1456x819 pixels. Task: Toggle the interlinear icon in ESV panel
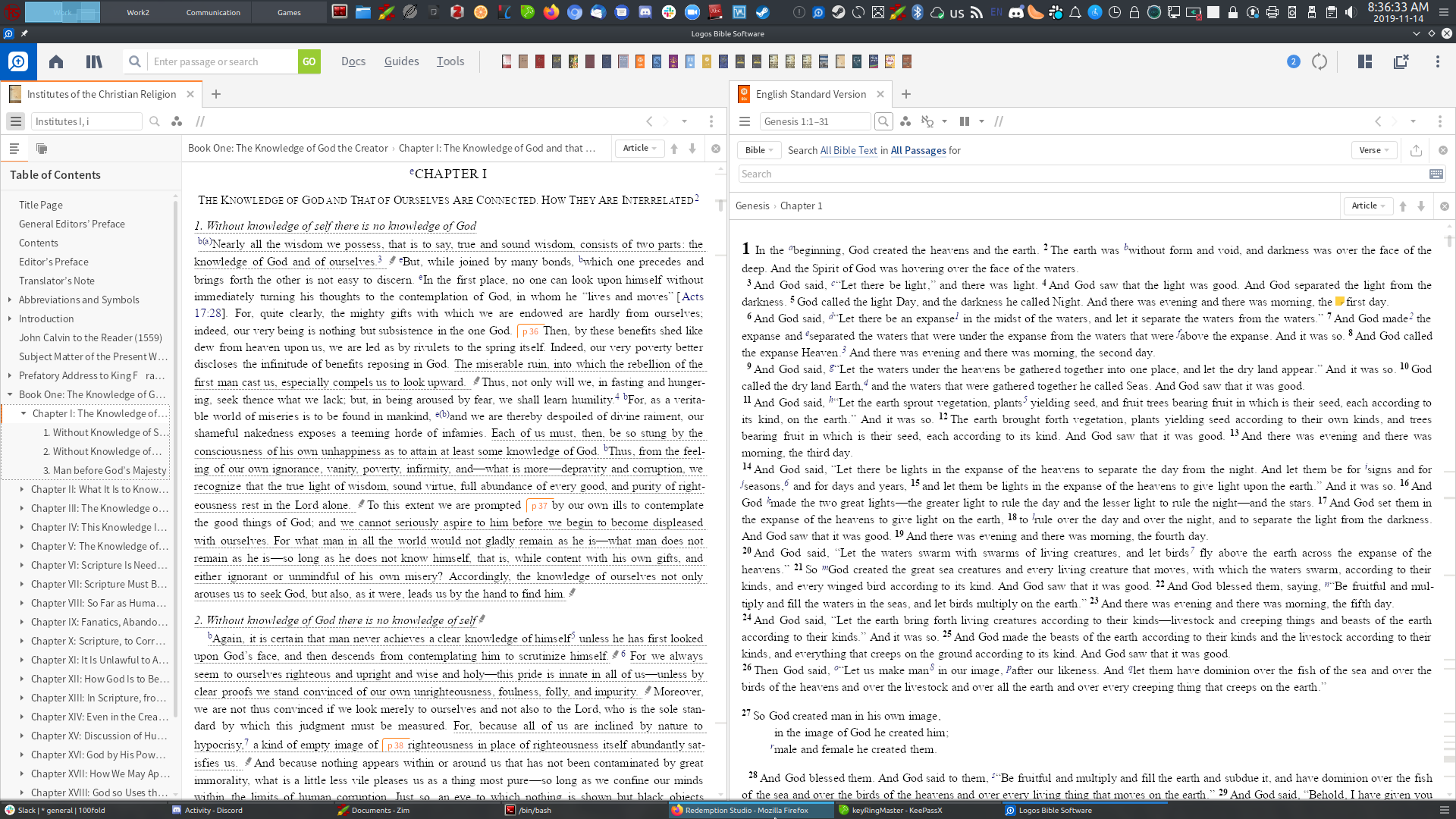(927, 121)
